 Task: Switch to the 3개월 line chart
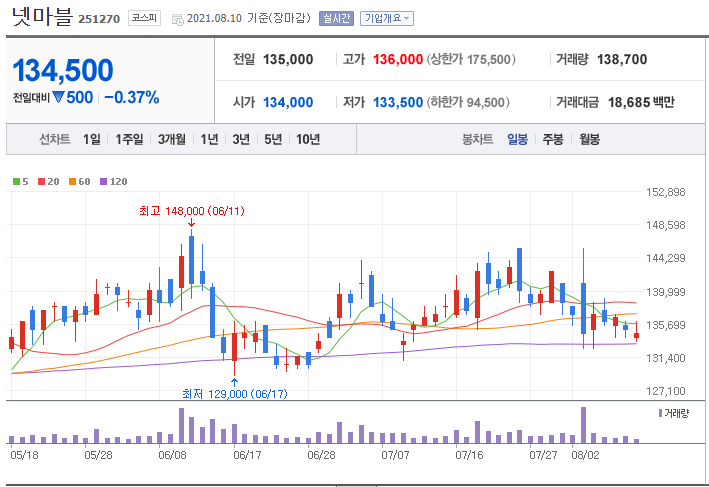point(172,139)
